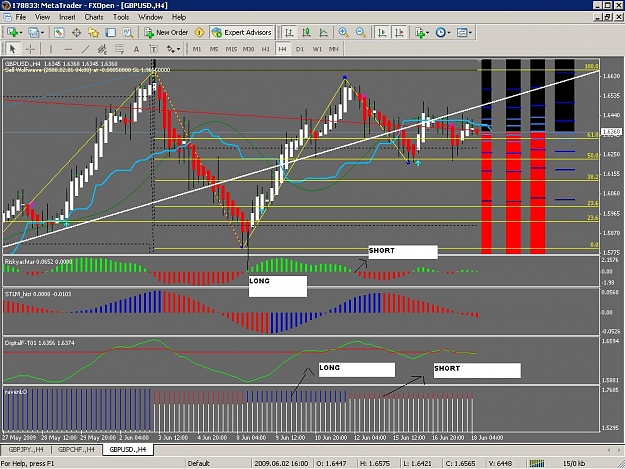Switch timeframe to MN
The width and height of the screenshot is (625, 469).
click(334, 49)
